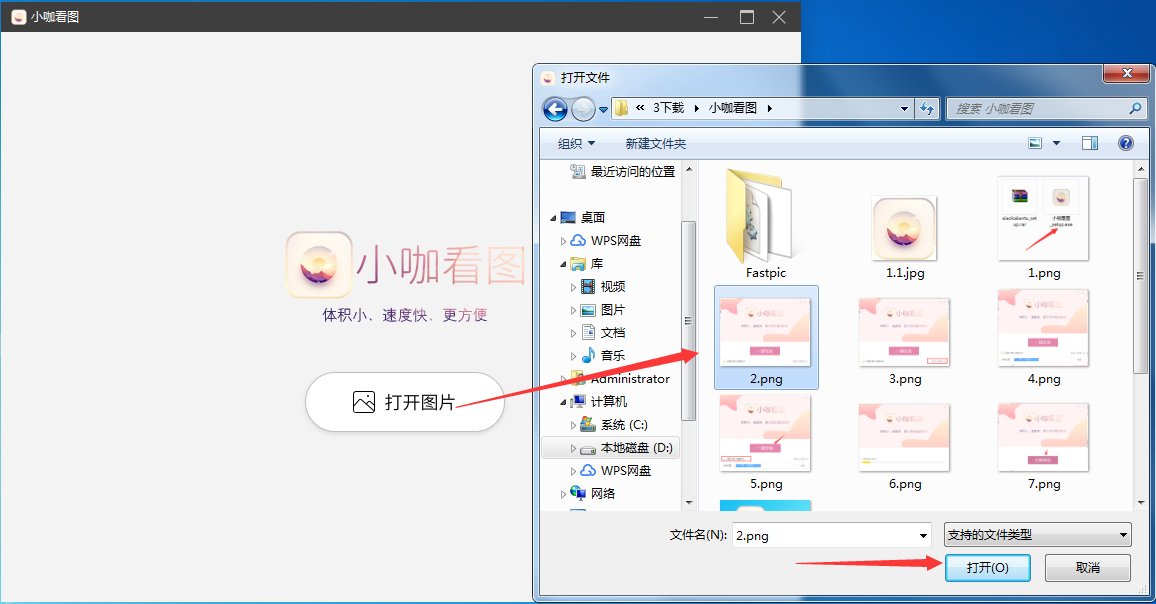Collapse the 计算机 tree node arrow

coord(563,402)
